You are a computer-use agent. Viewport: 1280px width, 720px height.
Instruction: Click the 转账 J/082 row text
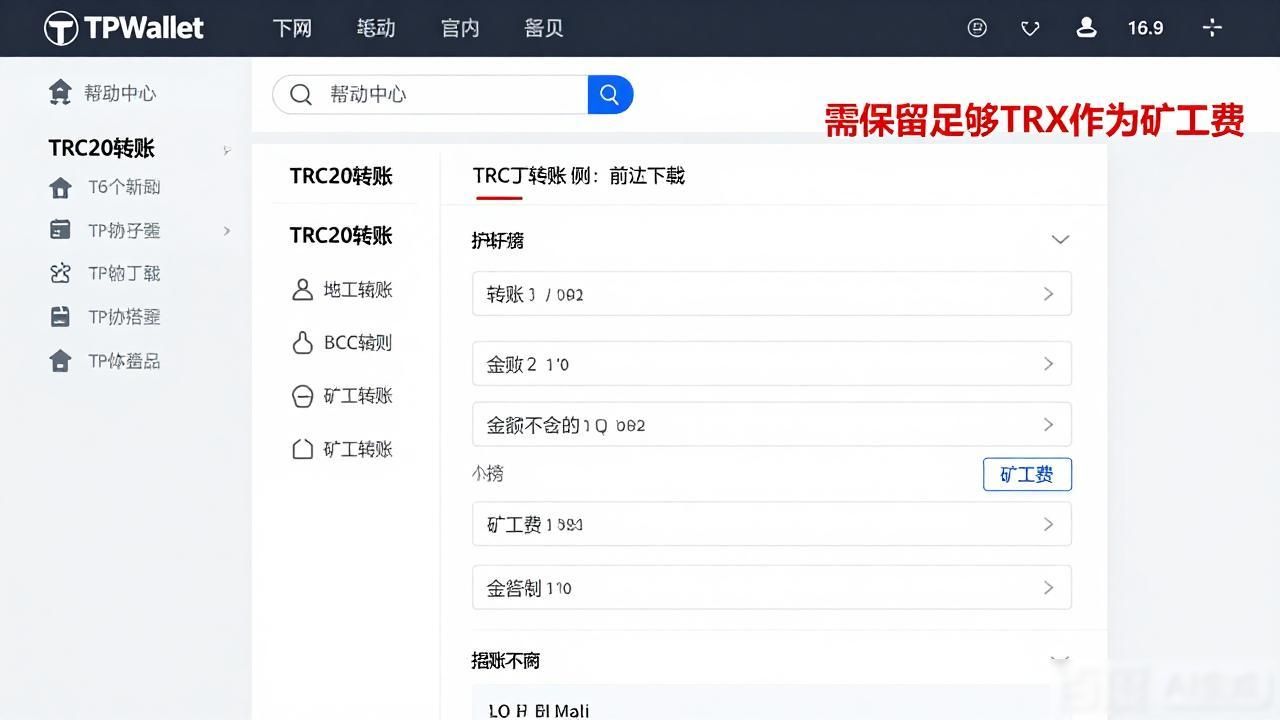point(535,294)
